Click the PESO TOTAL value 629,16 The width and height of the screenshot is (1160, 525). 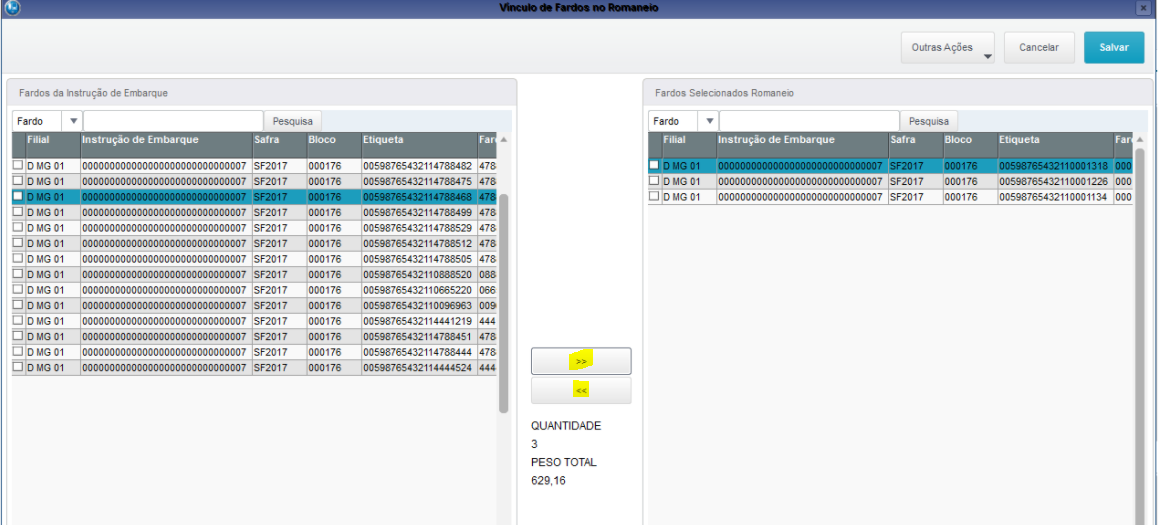(x=548, y=480)
